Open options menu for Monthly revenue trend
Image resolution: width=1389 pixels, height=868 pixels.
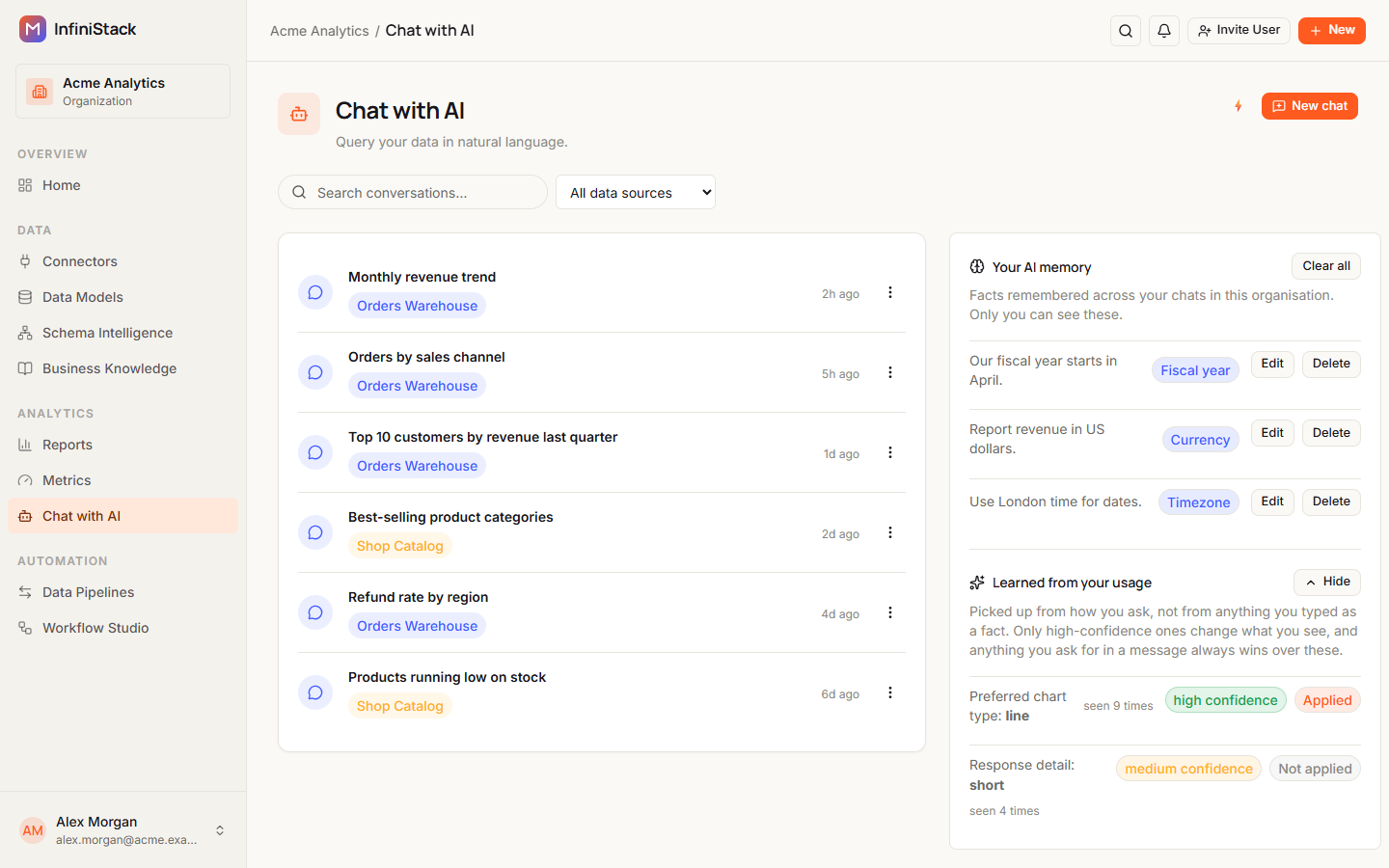(890, 292)
